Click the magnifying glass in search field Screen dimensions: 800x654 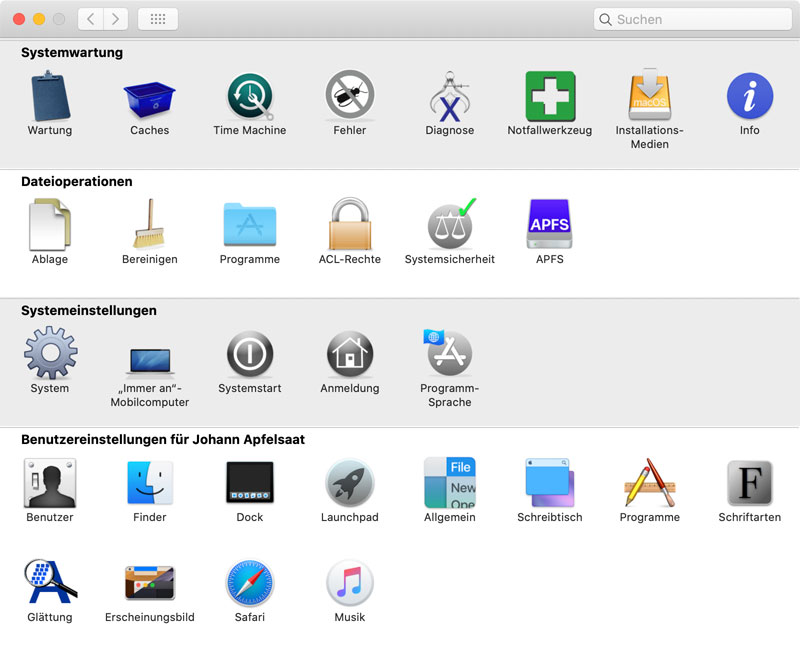[606, 20]
